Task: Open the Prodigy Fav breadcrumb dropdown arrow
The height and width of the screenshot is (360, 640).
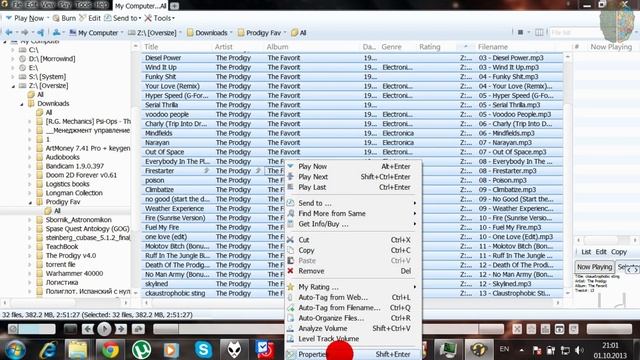Action: coord(285,33)
